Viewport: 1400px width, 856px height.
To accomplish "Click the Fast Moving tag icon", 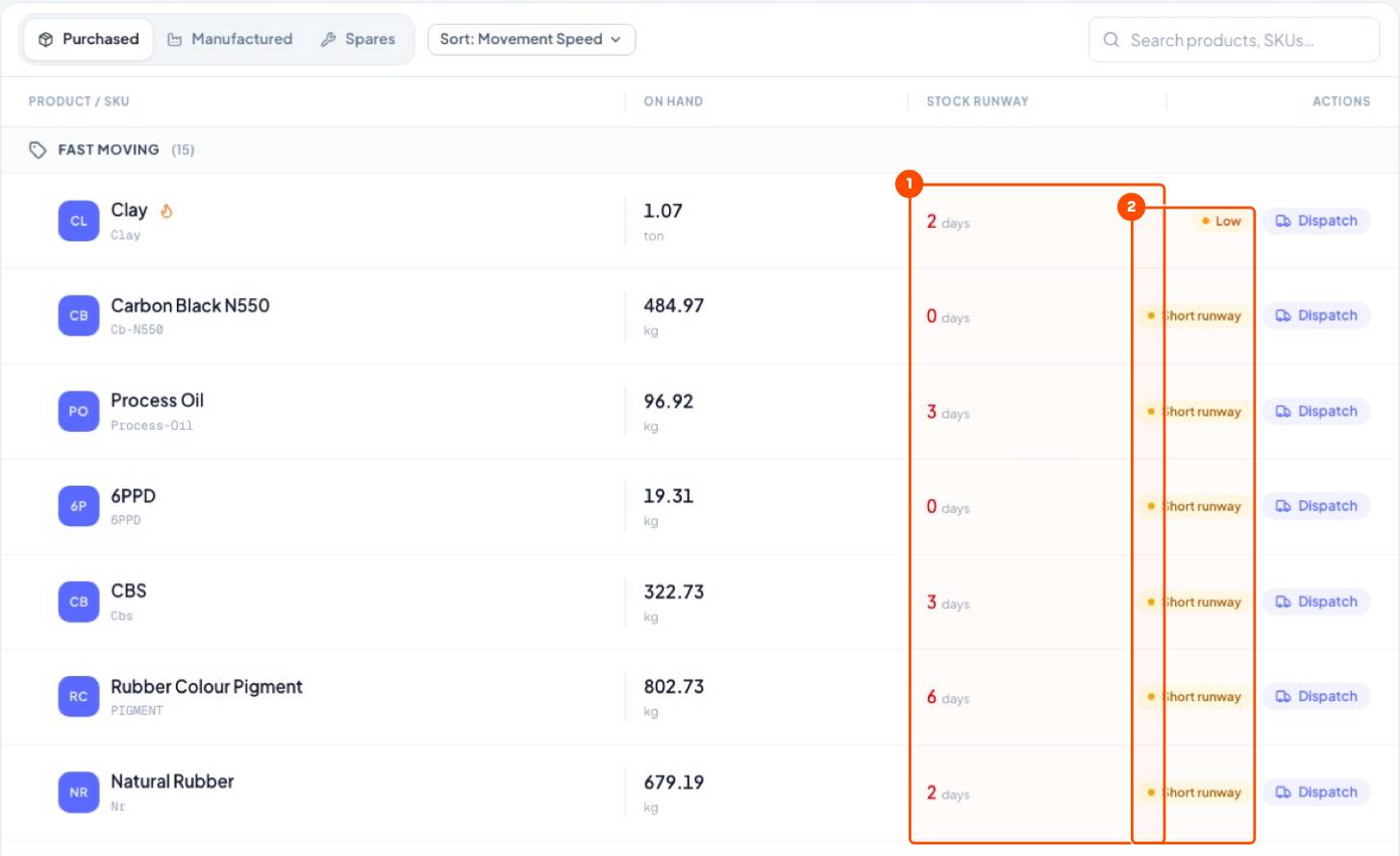I will (x=37, y=150).
